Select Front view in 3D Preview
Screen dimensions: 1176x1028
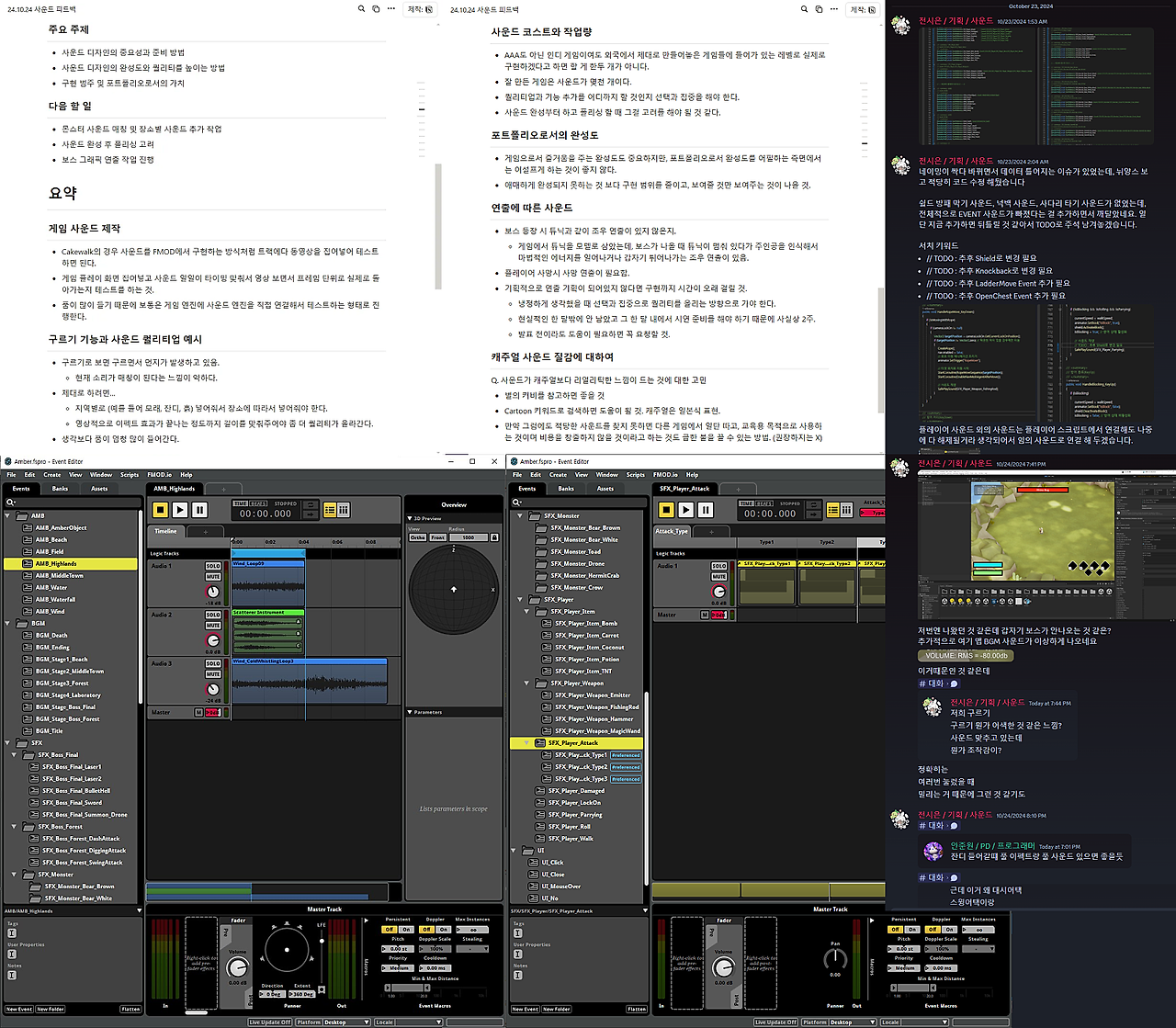tap(437, 537)
